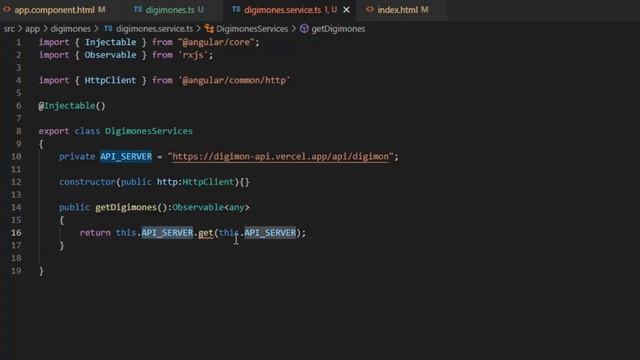Open 'app' breadcrumb segment
This screenshot has width=640, height=360.
pos(33,29)
